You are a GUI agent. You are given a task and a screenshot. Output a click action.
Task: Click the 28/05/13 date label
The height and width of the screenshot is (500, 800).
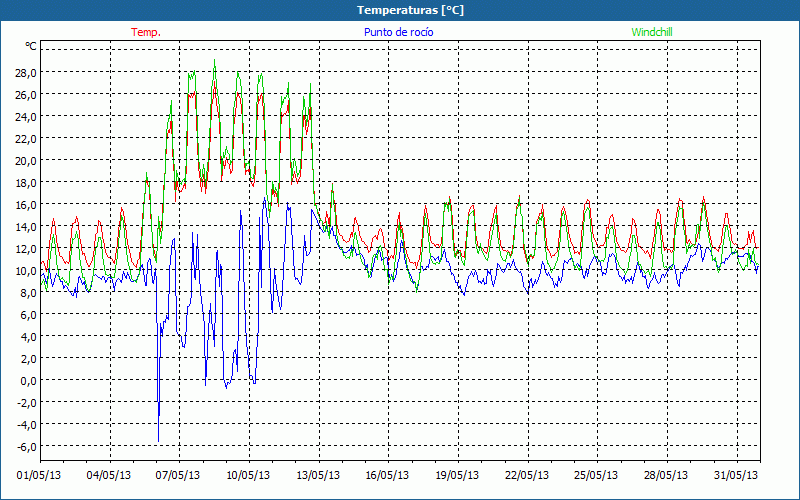click(666, 475)
